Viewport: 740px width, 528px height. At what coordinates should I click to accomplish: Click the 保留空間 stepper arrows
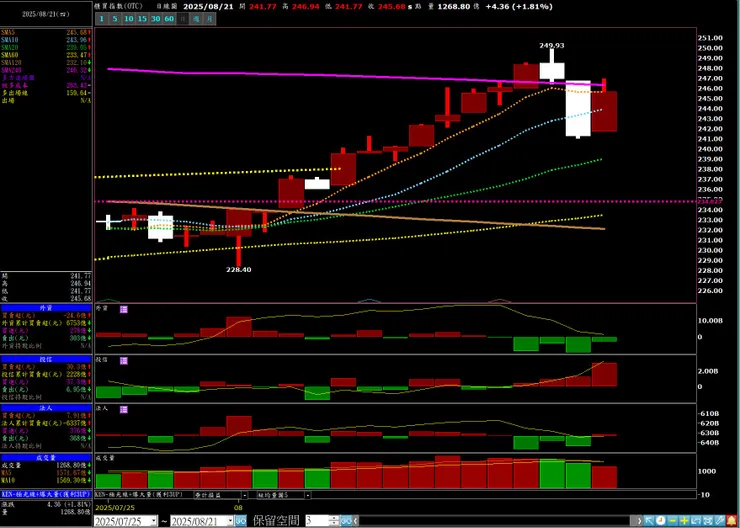pos(335,521)
